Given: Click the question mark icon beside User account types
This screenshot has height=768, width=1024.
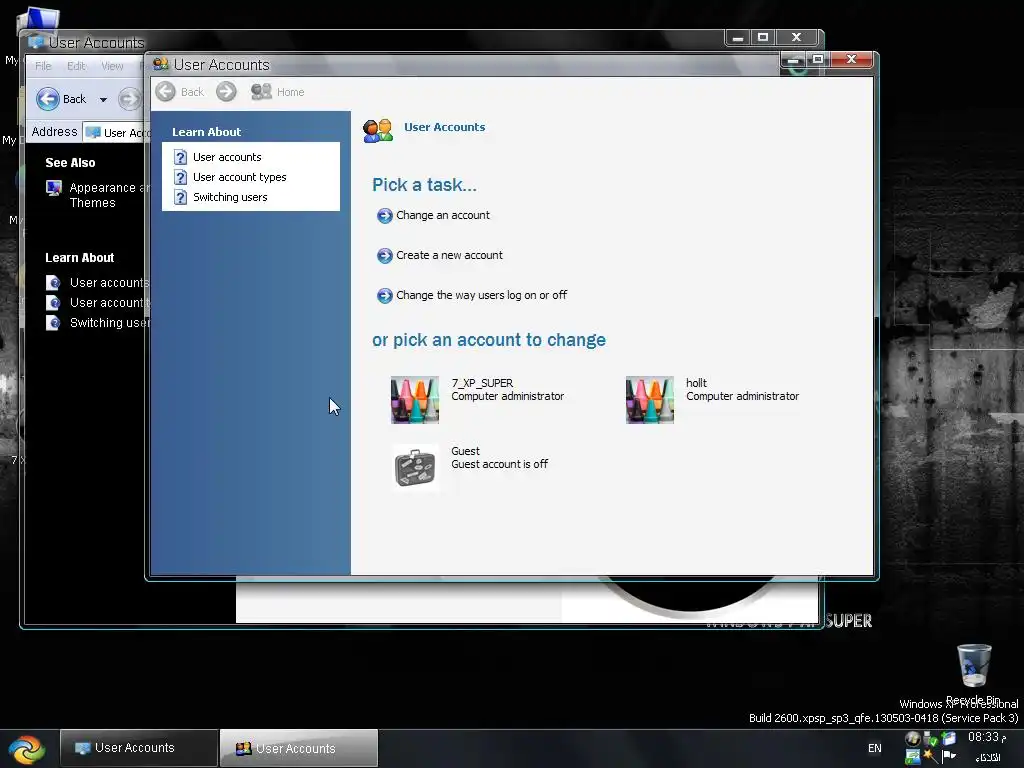Looking at the screenshot, I should (181, 177).
